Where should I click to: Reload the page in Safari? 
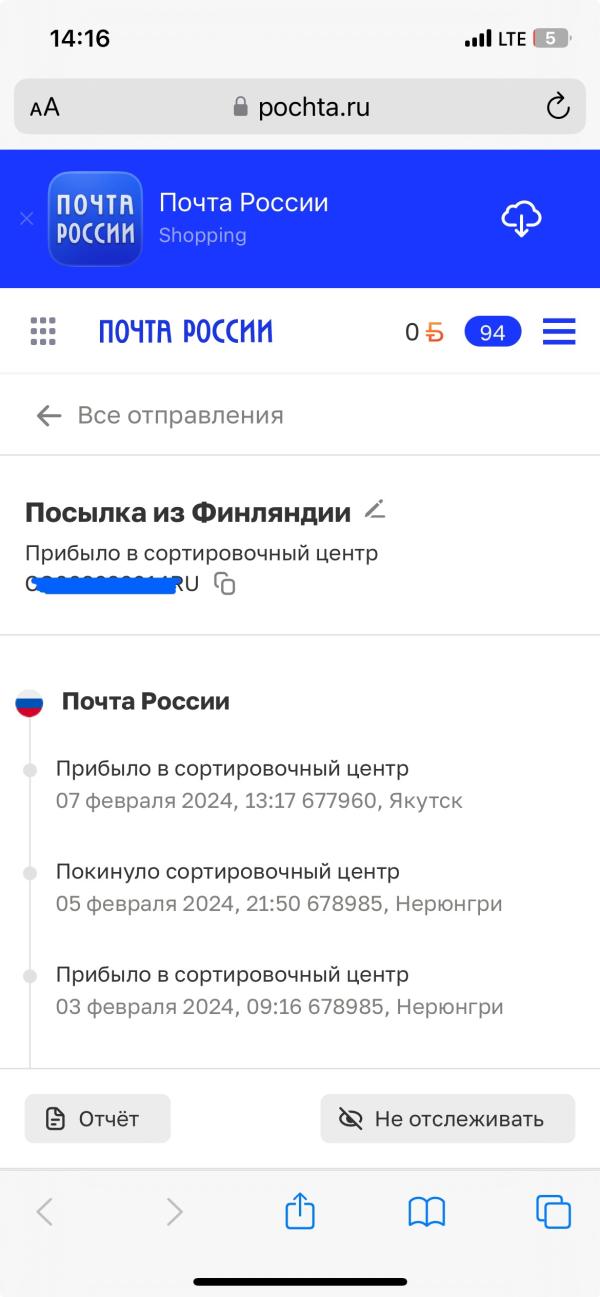click(557, 107)
